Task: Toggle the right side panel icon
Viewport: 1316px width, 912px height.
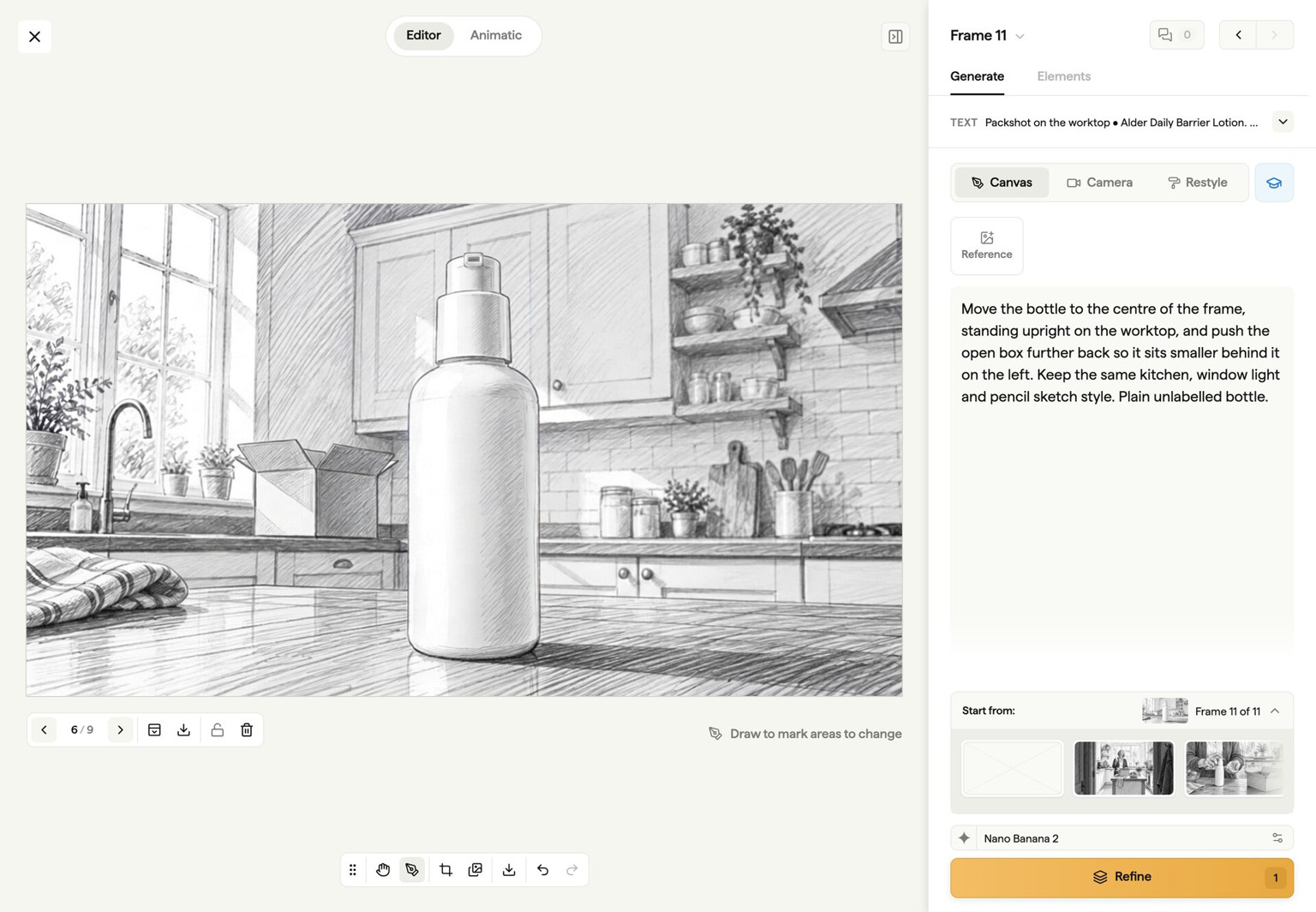Action: coord(895,37)
